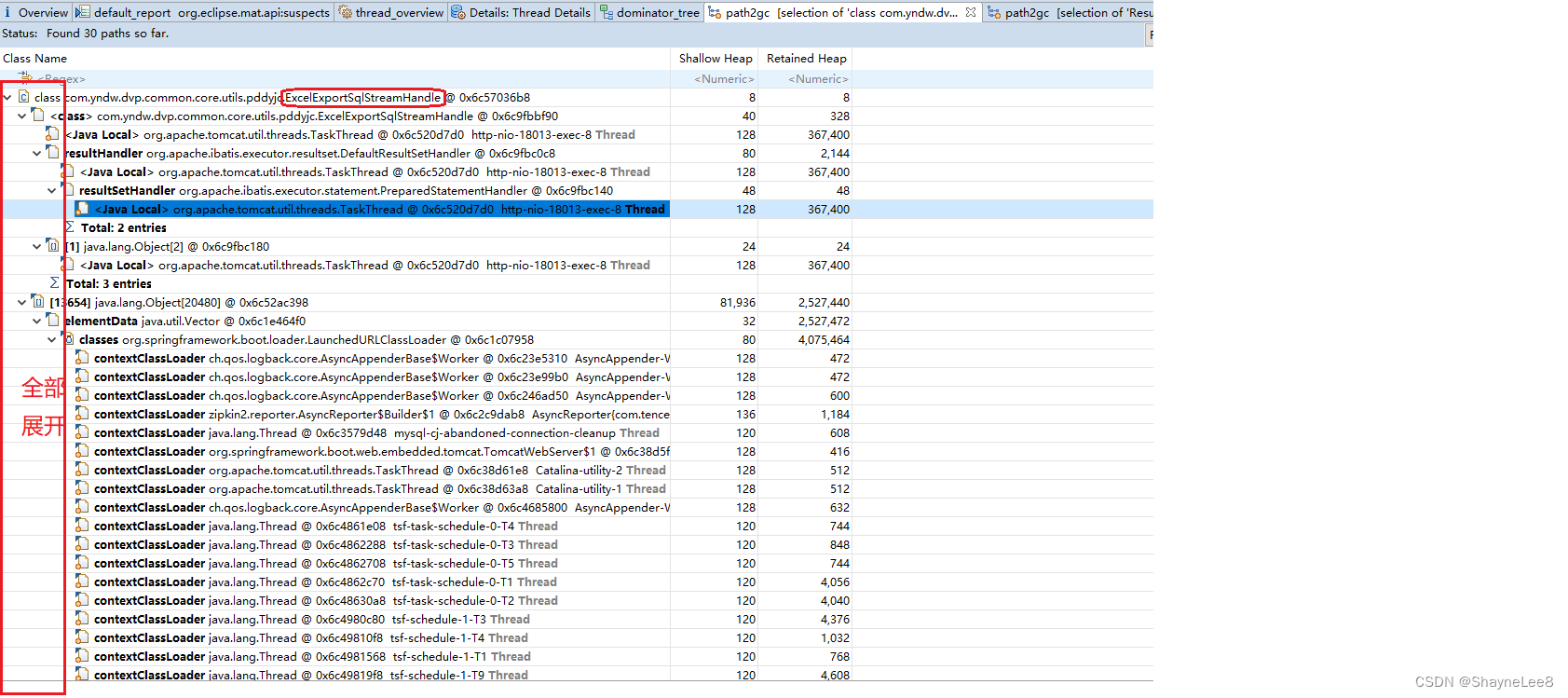Click icon of AsyncAppenderBase$Worker @ 0x6c23e99b0
Screen dimensions: 1568x698
83,376
